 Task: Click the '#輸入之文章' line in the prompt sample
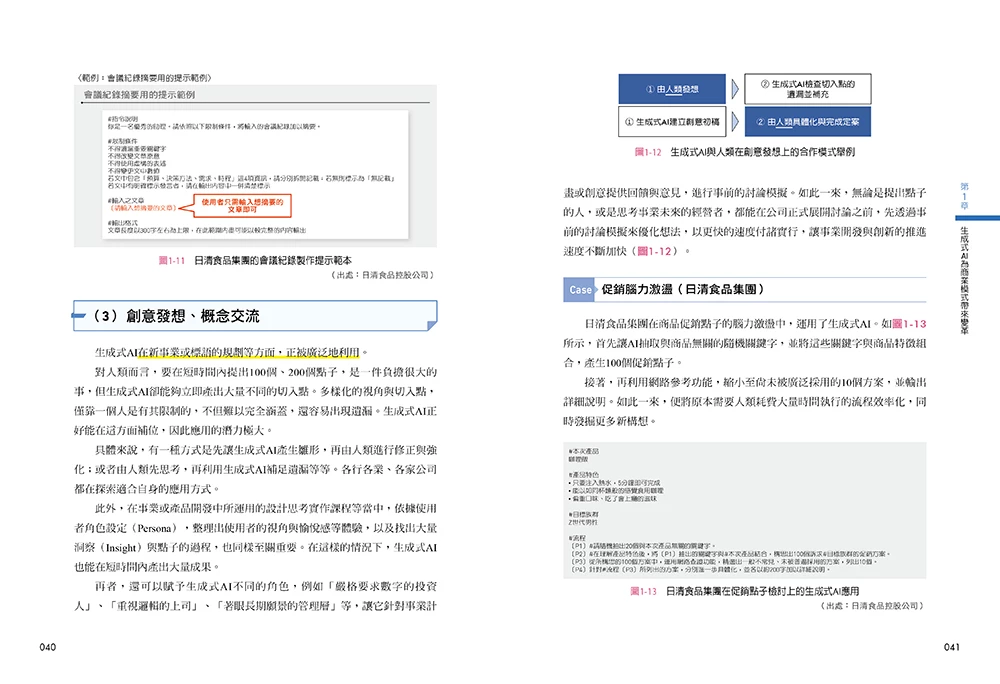(126, 200)
